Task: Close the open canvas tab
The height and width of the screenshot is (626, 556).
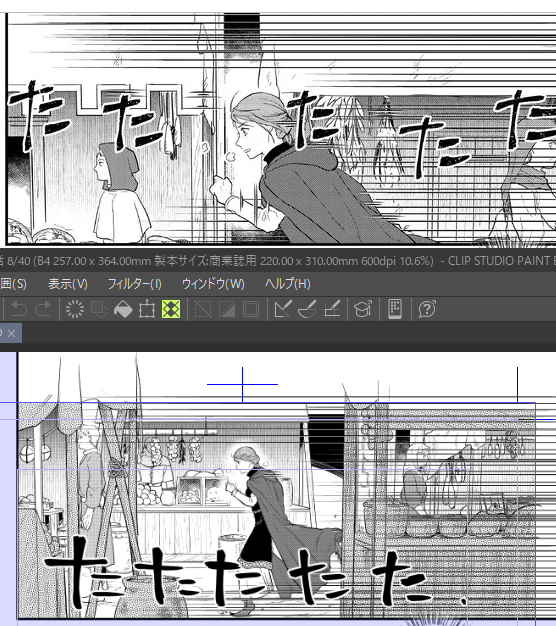Action: coord(12,333)
